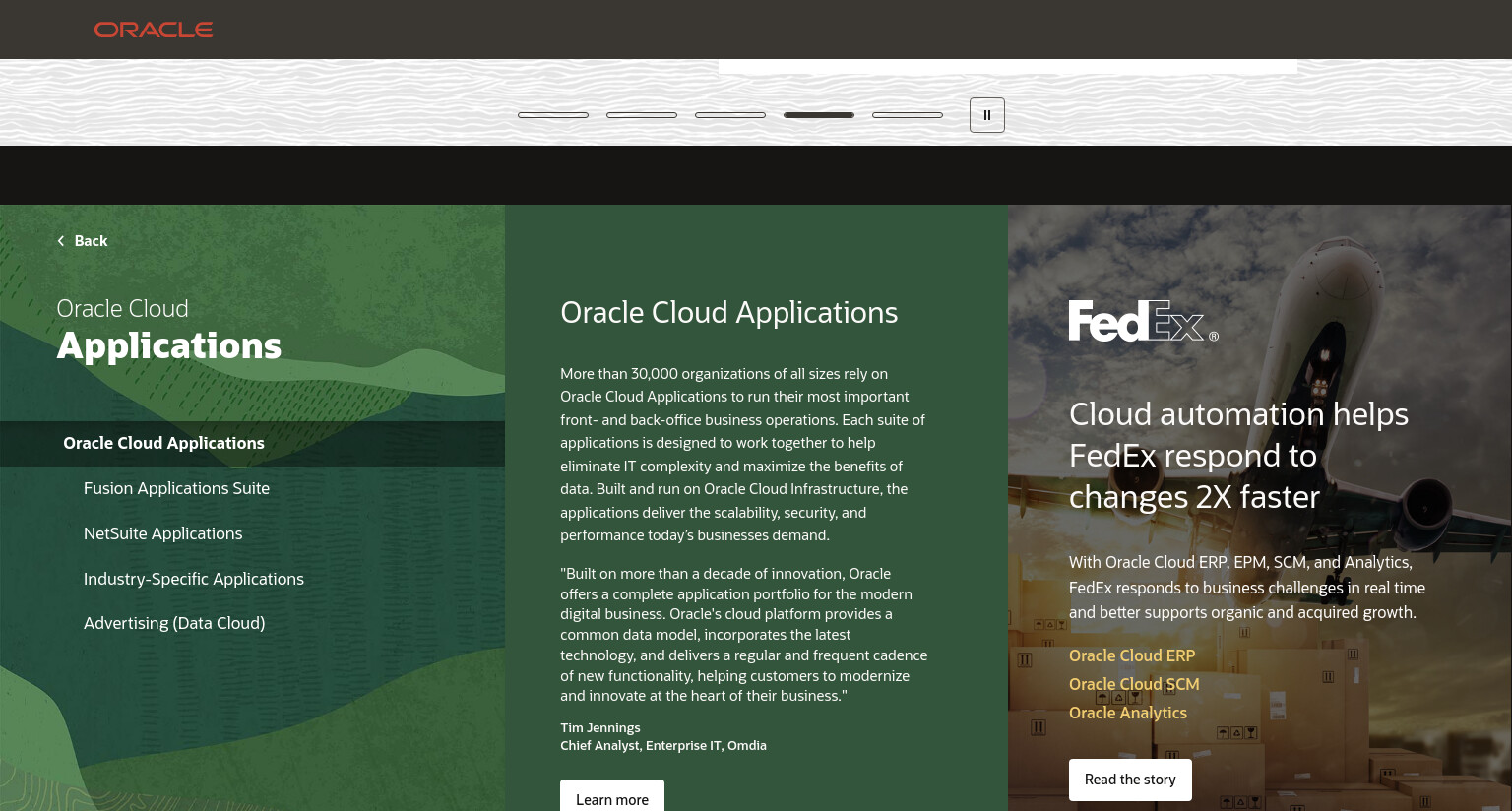Click Read the story button
The height and width of the screenshot is (811, 1512).
tap(1130, 780)
